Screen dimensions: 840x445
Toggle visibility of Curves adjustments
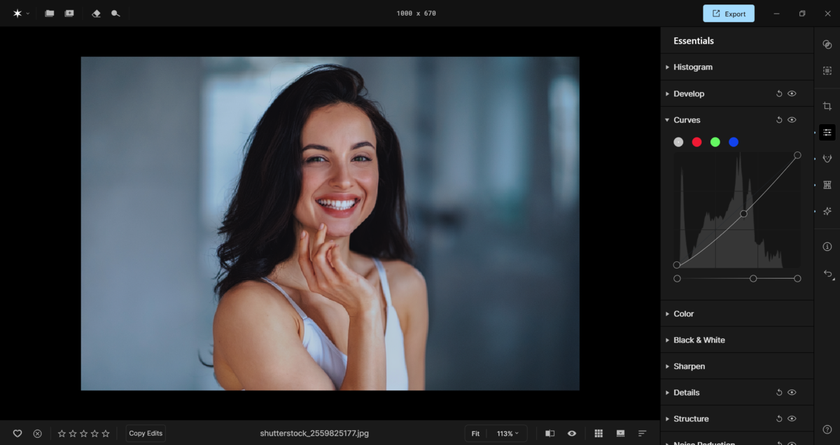click(792, 120)
